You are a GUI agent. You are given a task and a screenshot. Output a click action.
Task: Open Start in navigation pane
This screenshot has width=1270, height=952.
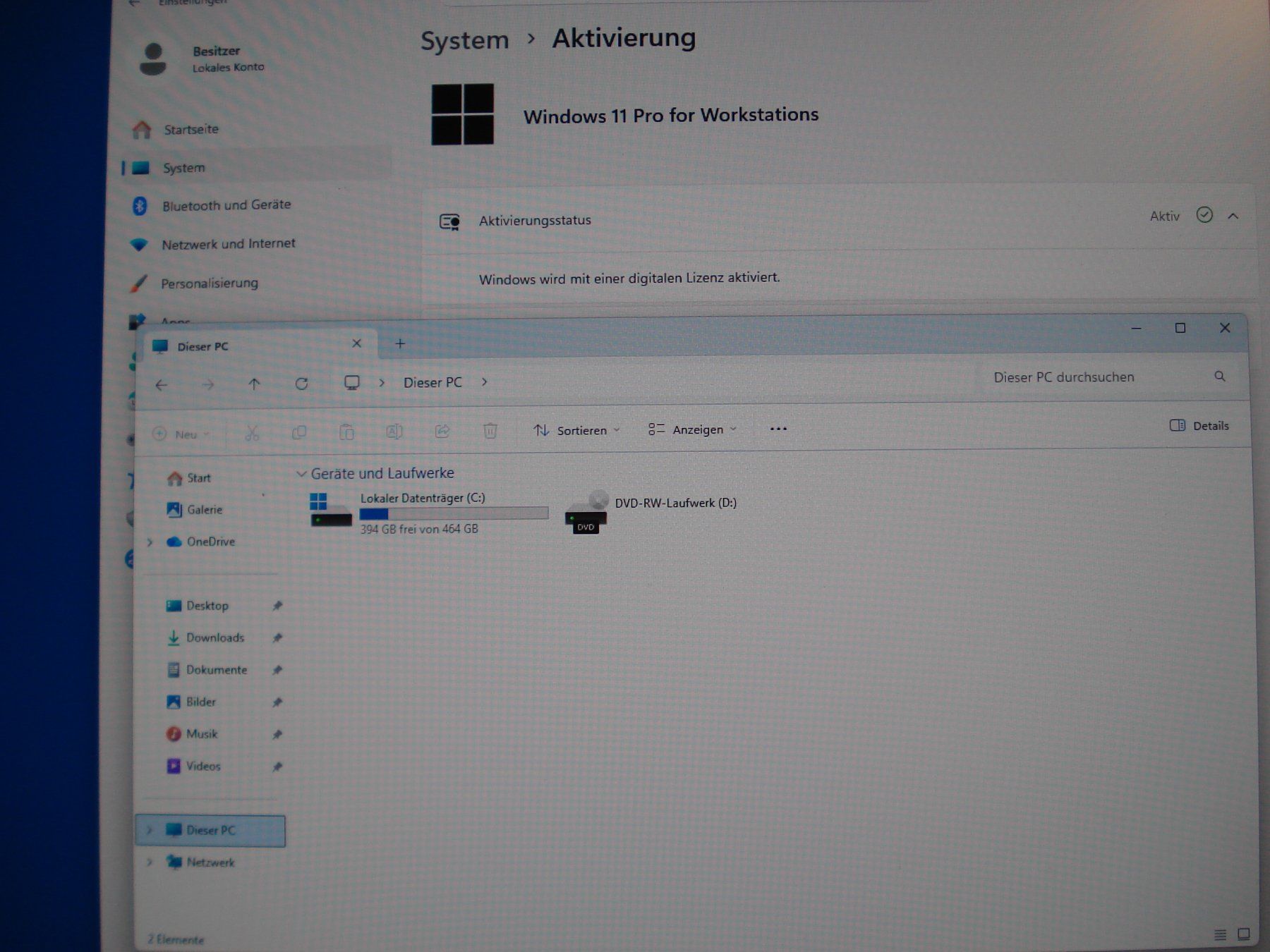click(189, 478)
